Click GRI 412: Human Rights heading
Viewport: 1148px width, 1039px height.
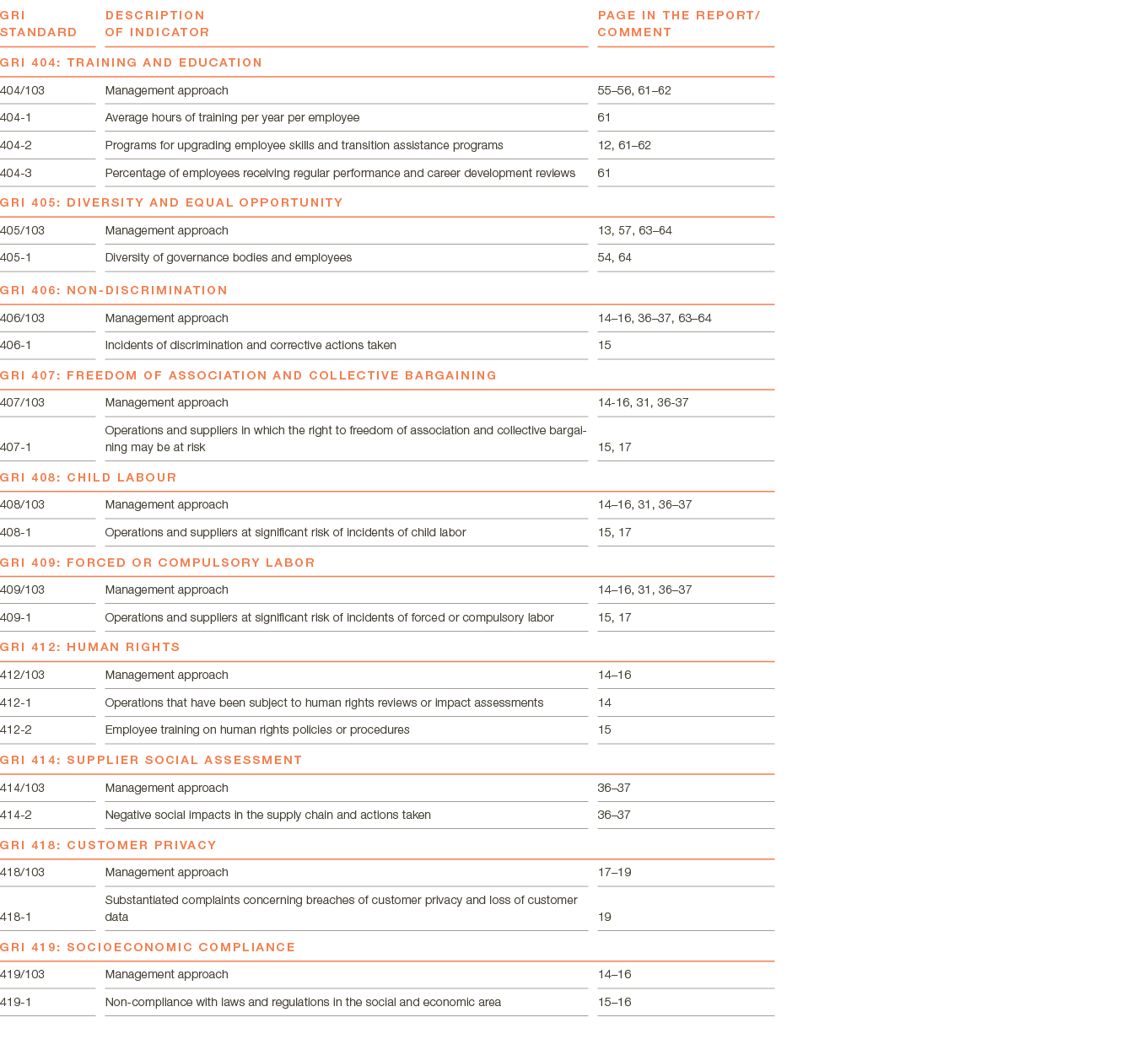coord(90,647)
